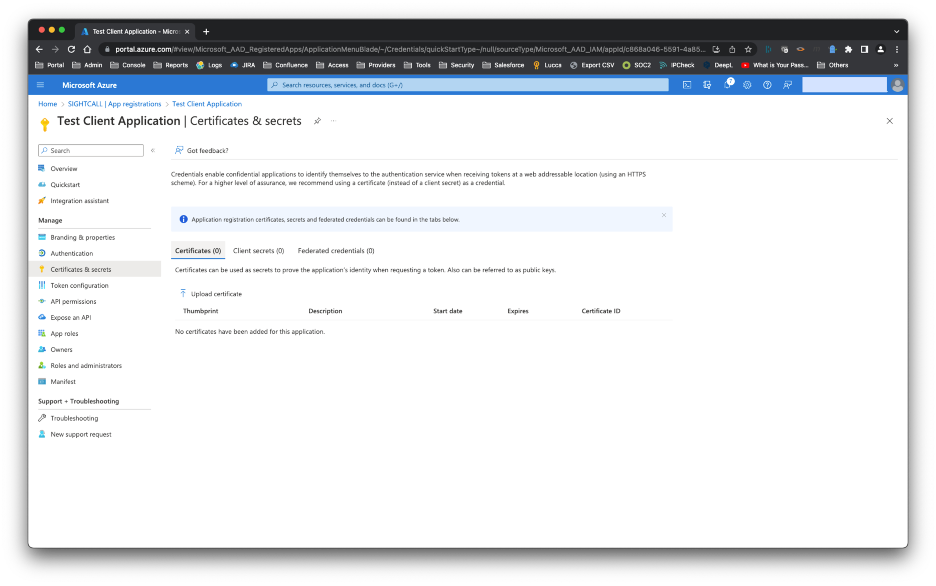The height and width of the screenshot is (586, 936).
Task: Show hidden bookmarks with the overflow chevron
Action: pos(896,65)
